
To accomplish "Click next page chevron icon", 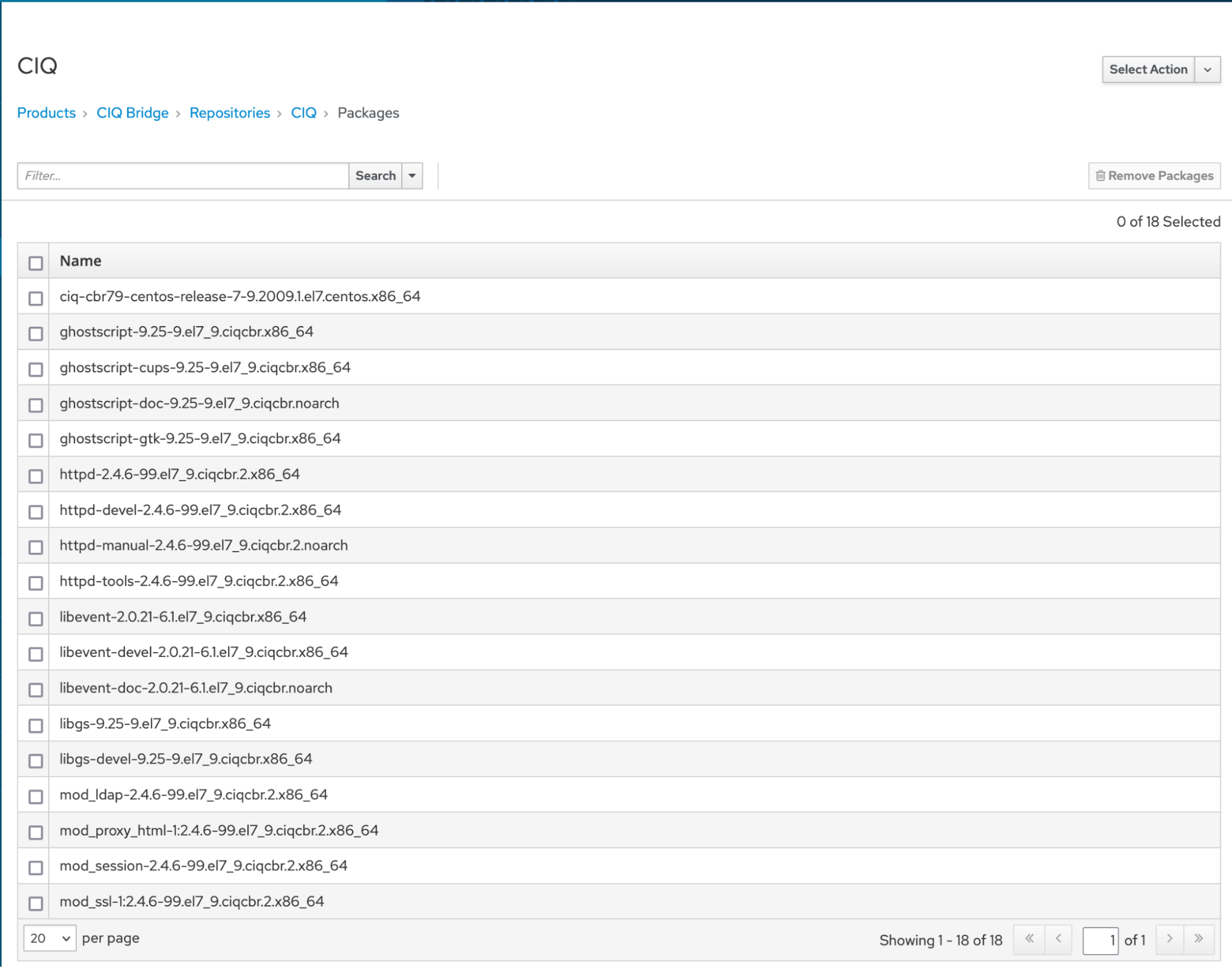I will pyautogui.click(x=1169, y=939).
